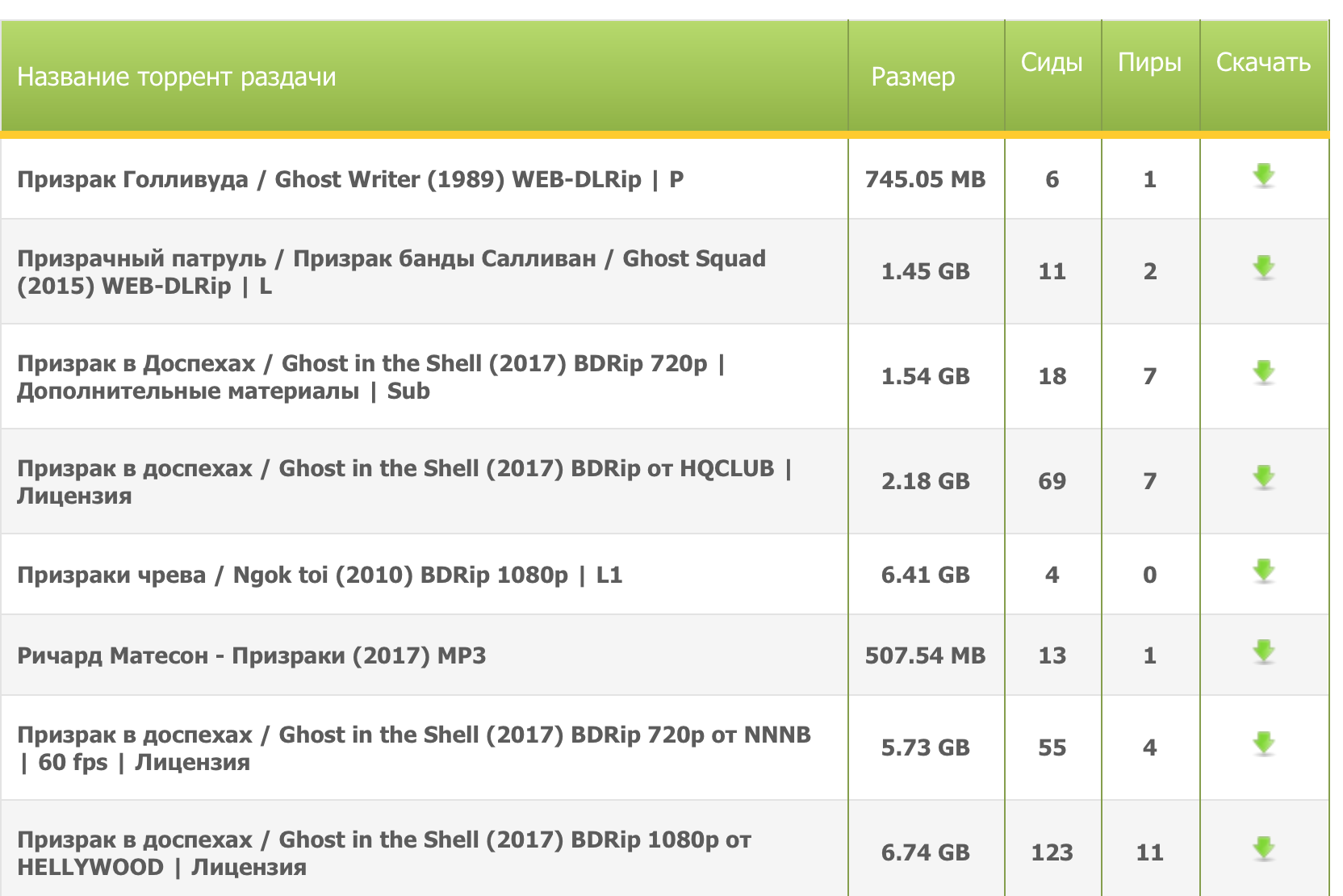
Task: Select the size value 6.74 GB
Action: (925, 852)
